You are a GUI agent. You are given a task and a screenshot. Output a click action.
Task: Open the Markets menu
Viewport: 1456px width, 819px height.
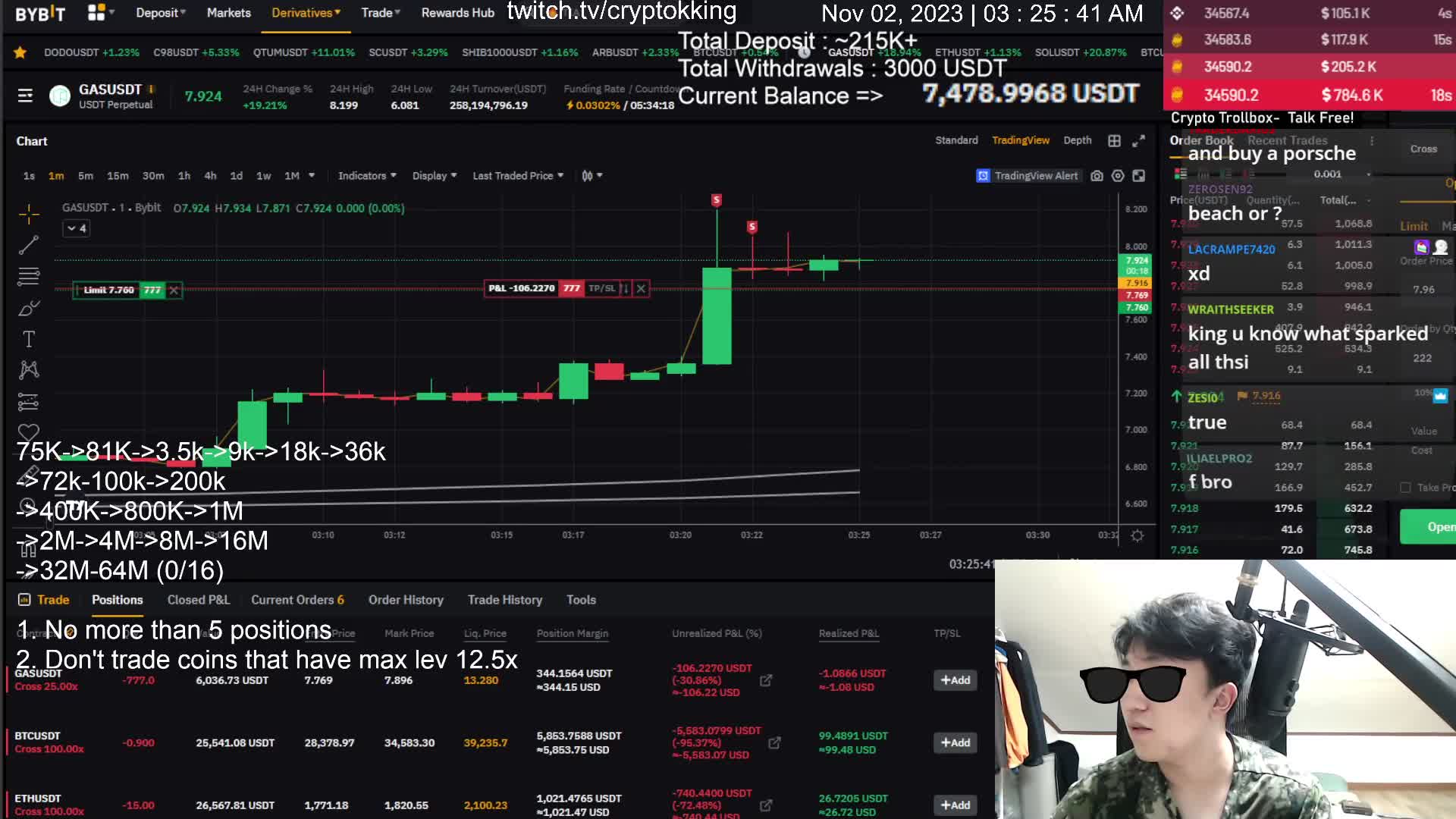point(229,13)
